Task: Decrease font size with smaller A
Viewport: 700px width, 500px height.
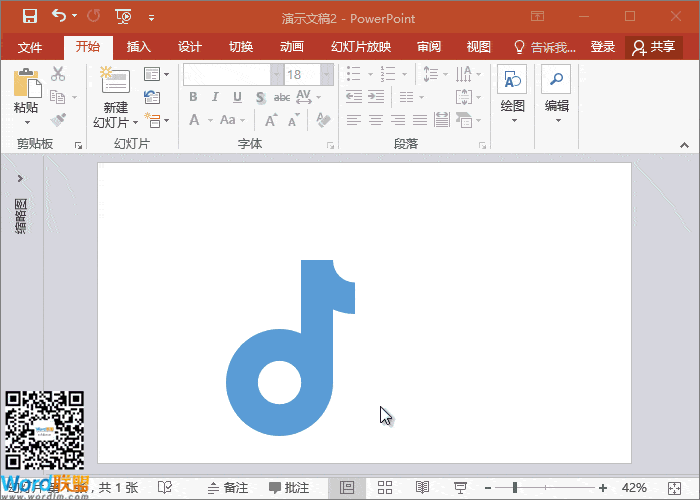Action: 293,121
